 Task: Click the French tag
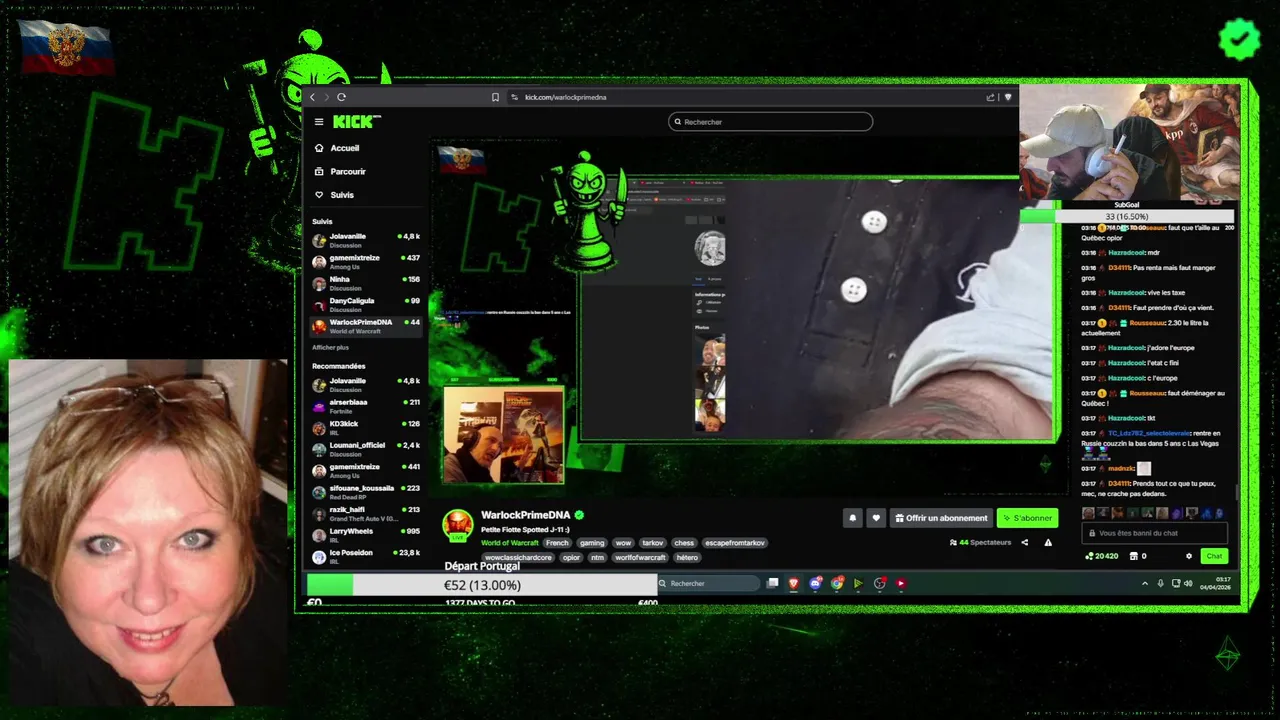557,543
